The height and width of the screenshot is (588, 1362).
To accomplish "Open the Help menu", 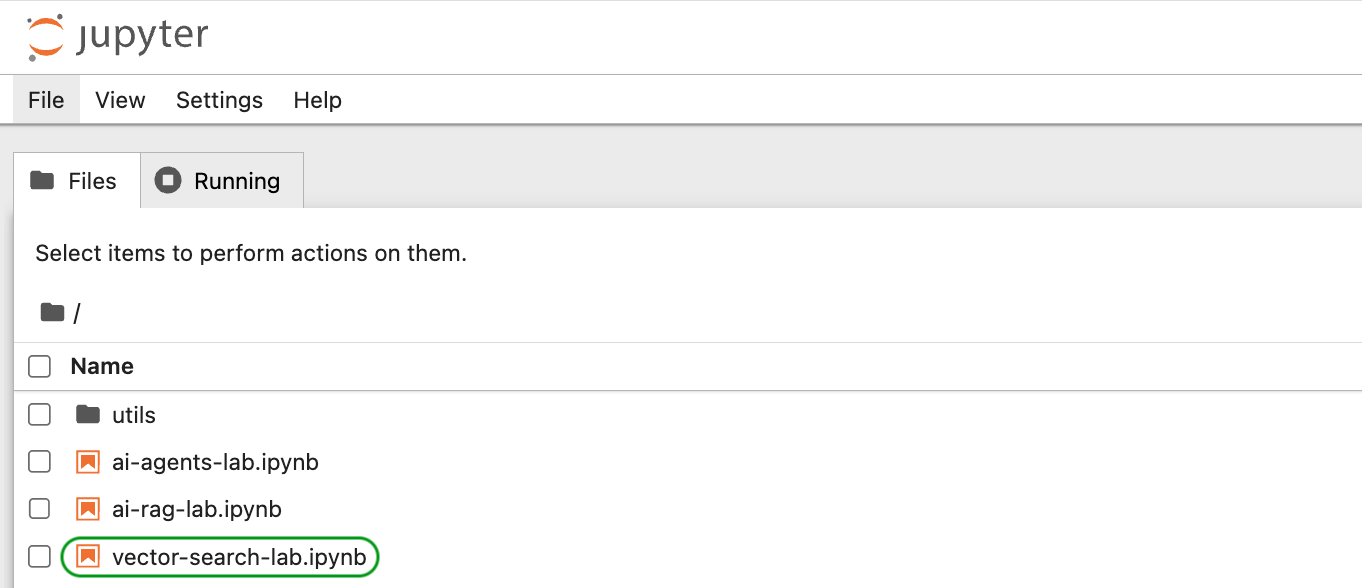I will point(318,100).
